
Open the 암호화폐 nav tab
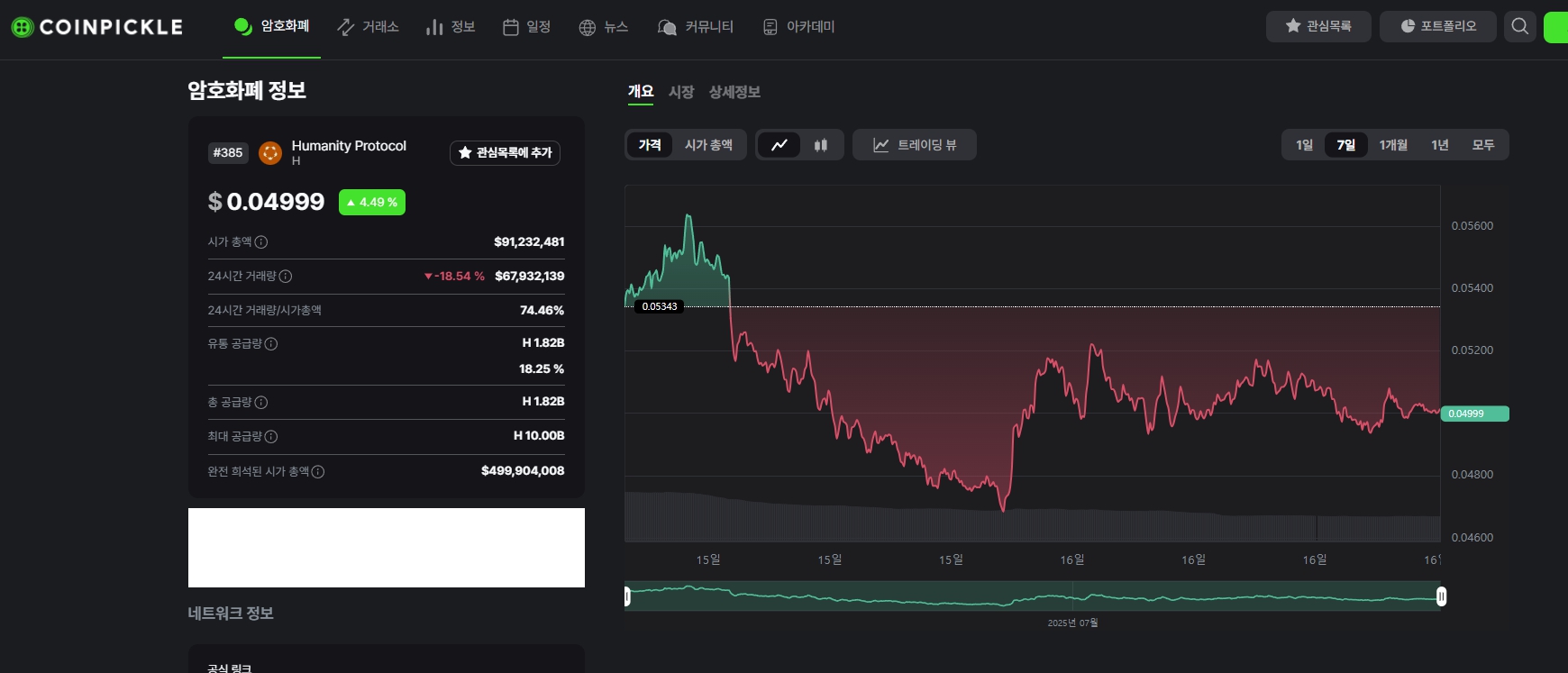(x=271, y=27)
